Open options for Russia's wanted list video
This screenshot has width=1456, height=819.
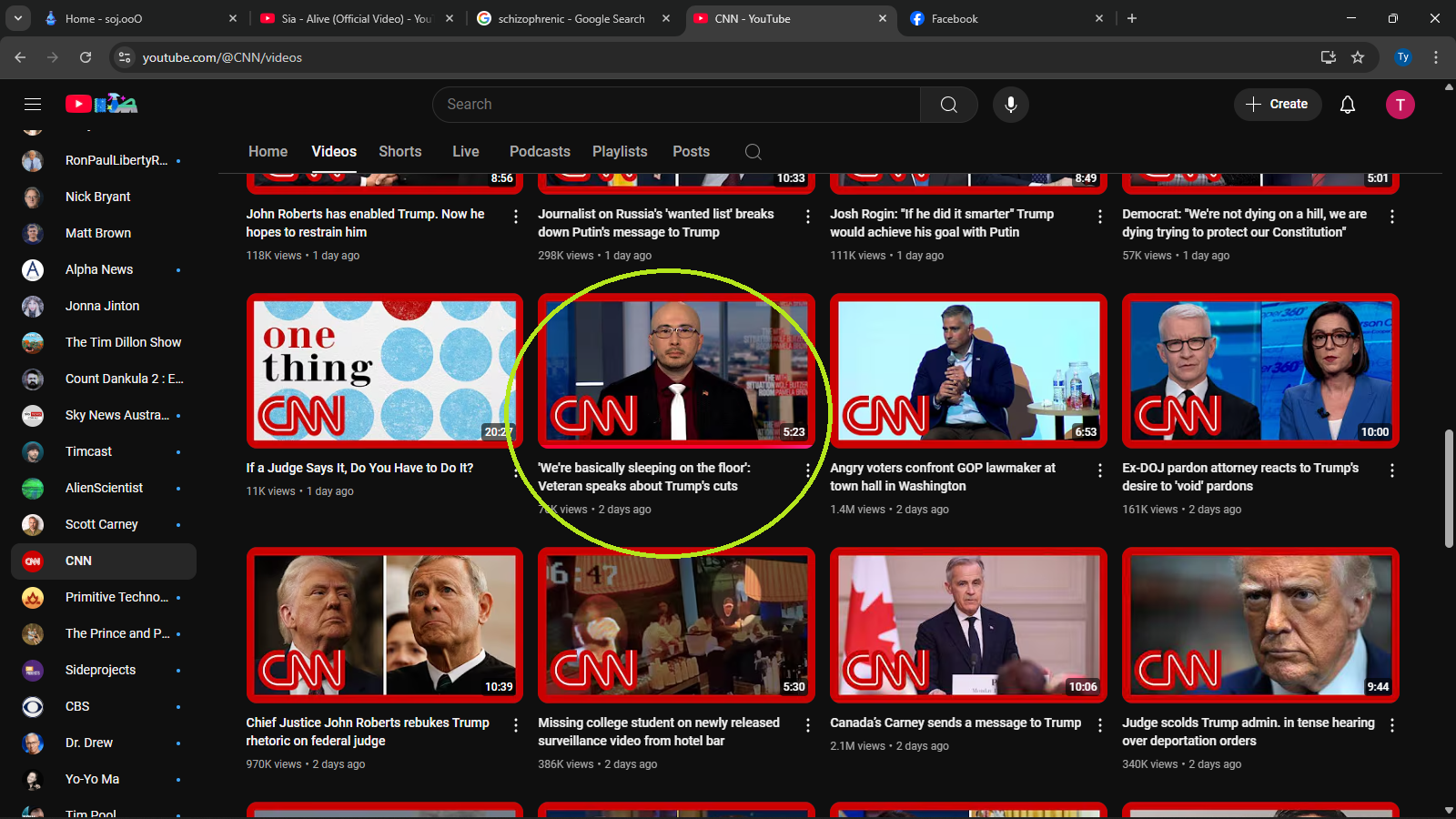(x=808, y=217)
